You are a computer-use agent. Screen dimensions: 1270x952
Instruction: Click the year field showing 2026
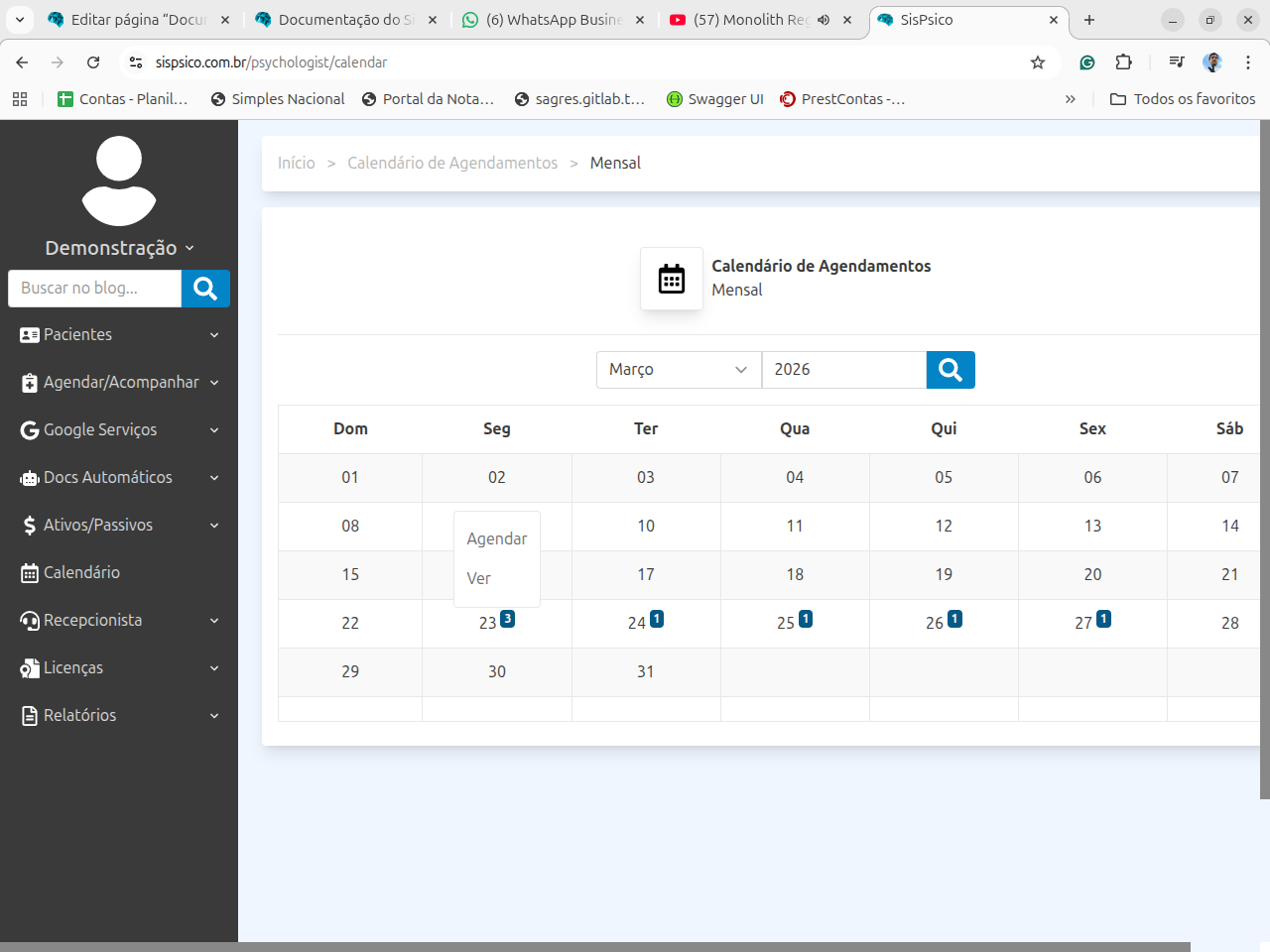(843, 370)
